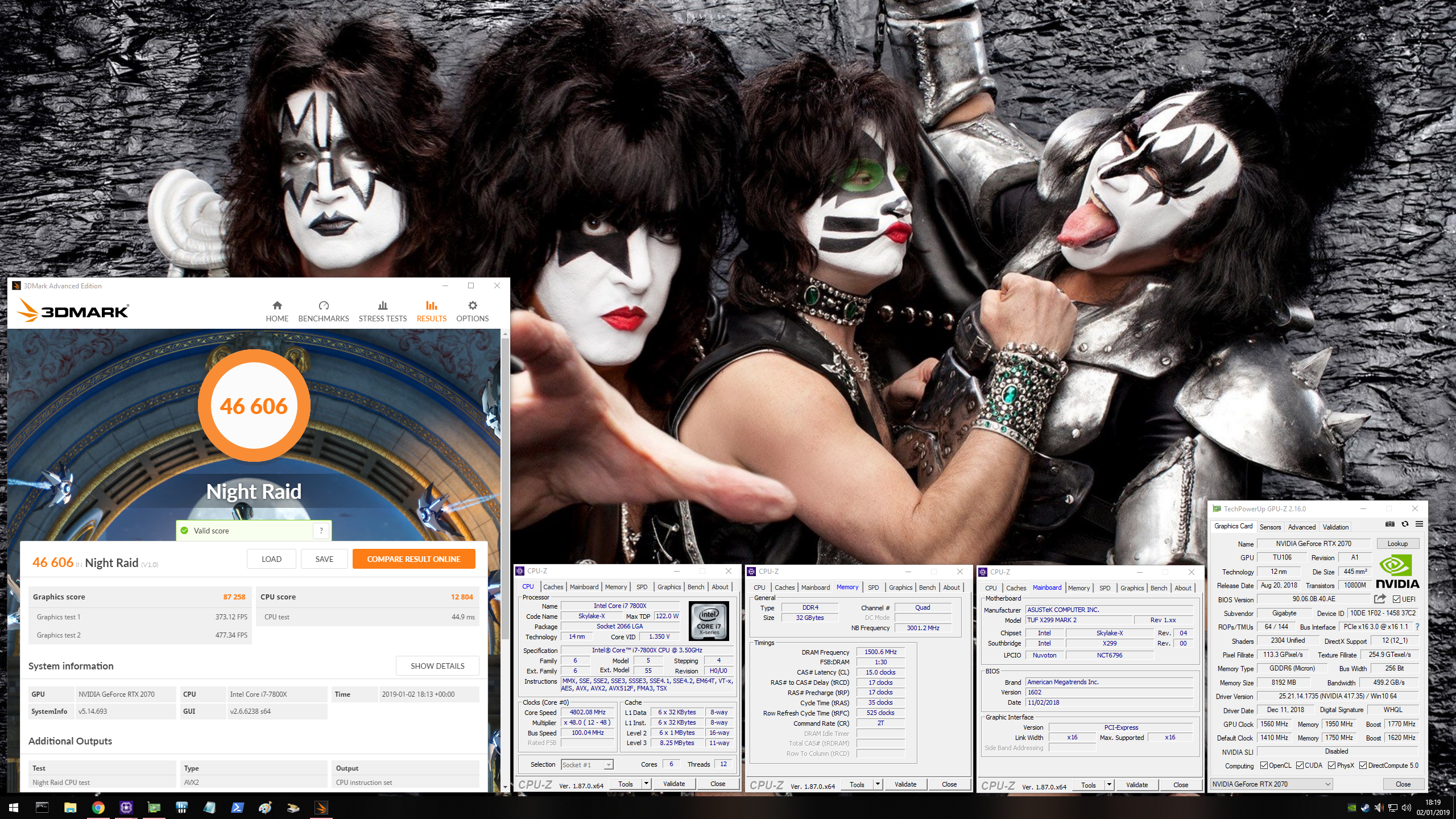Open the Windows Start menu
Screen dimensions: 1456x819
coord(14,808)
